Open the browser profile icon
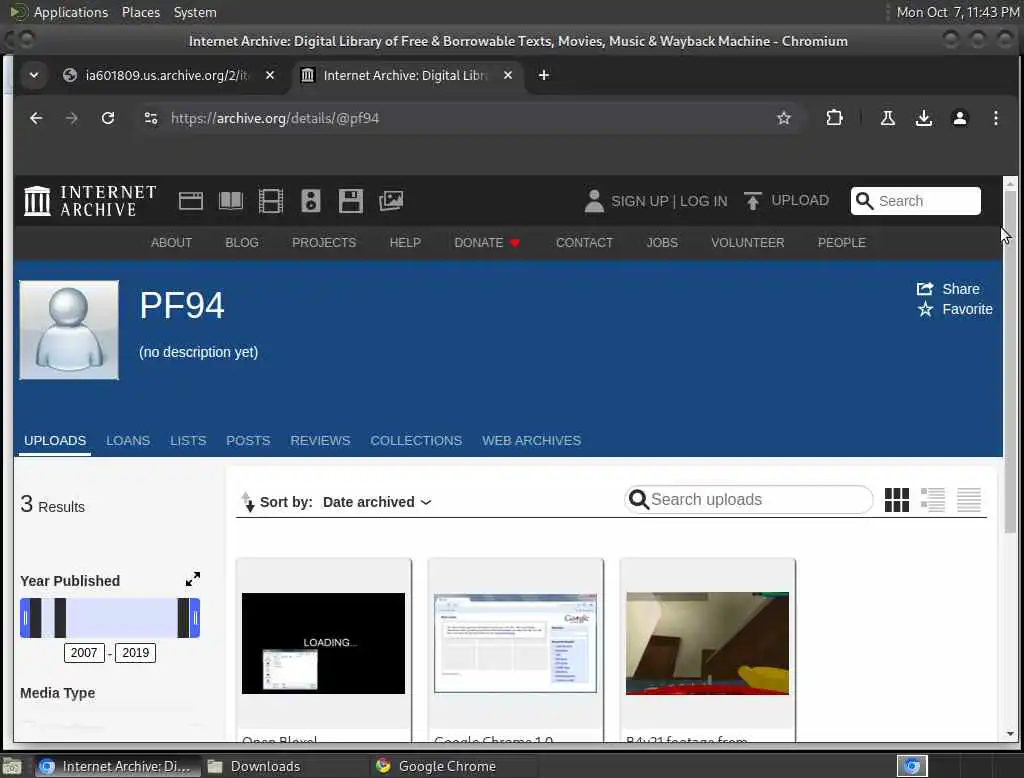The width and height of the screenshot is (1024, 778). (x=959, y=118)
